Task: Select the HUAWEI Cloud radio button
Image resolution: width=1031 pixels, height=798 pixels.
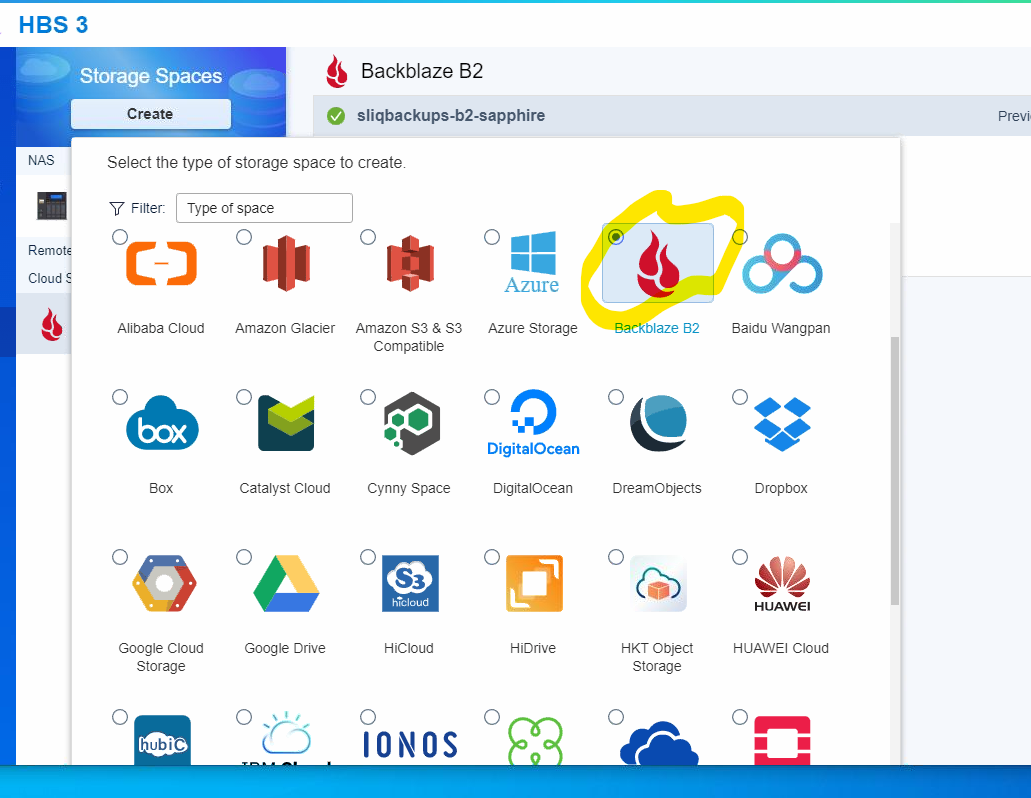Action: (x=740, y=557)
